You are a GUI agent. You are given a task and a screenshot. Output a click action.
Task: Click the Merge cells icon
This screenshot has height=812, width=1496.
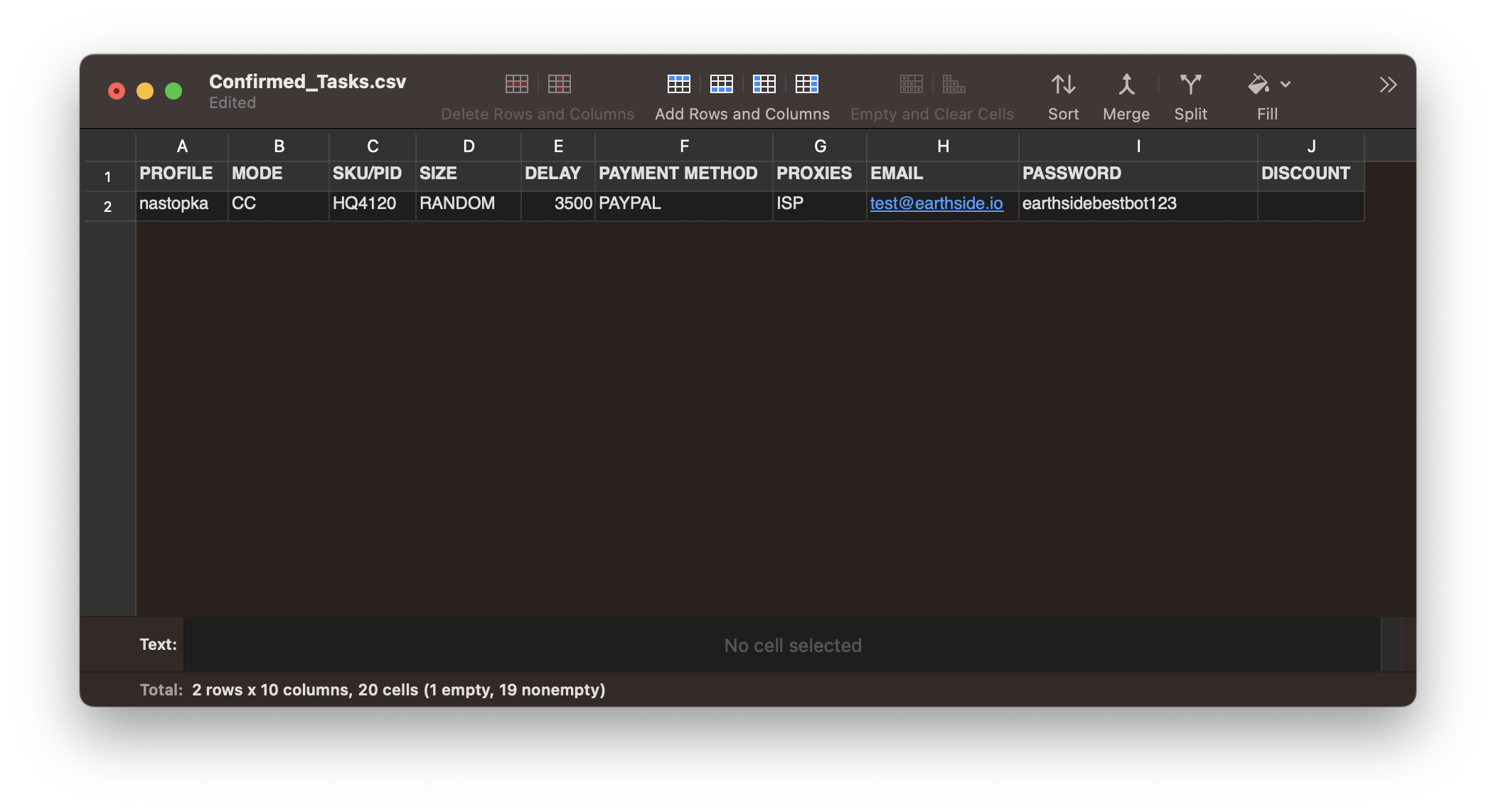point(1126,85)
